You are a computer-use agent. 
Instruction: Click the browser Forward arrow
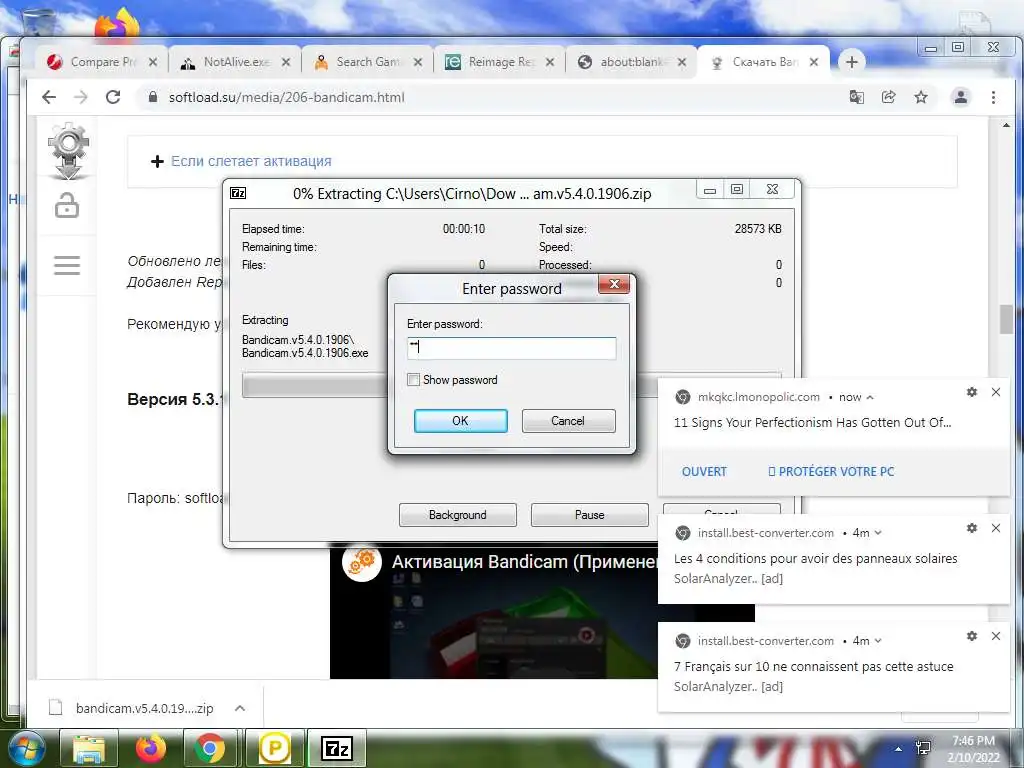(80, 97)
